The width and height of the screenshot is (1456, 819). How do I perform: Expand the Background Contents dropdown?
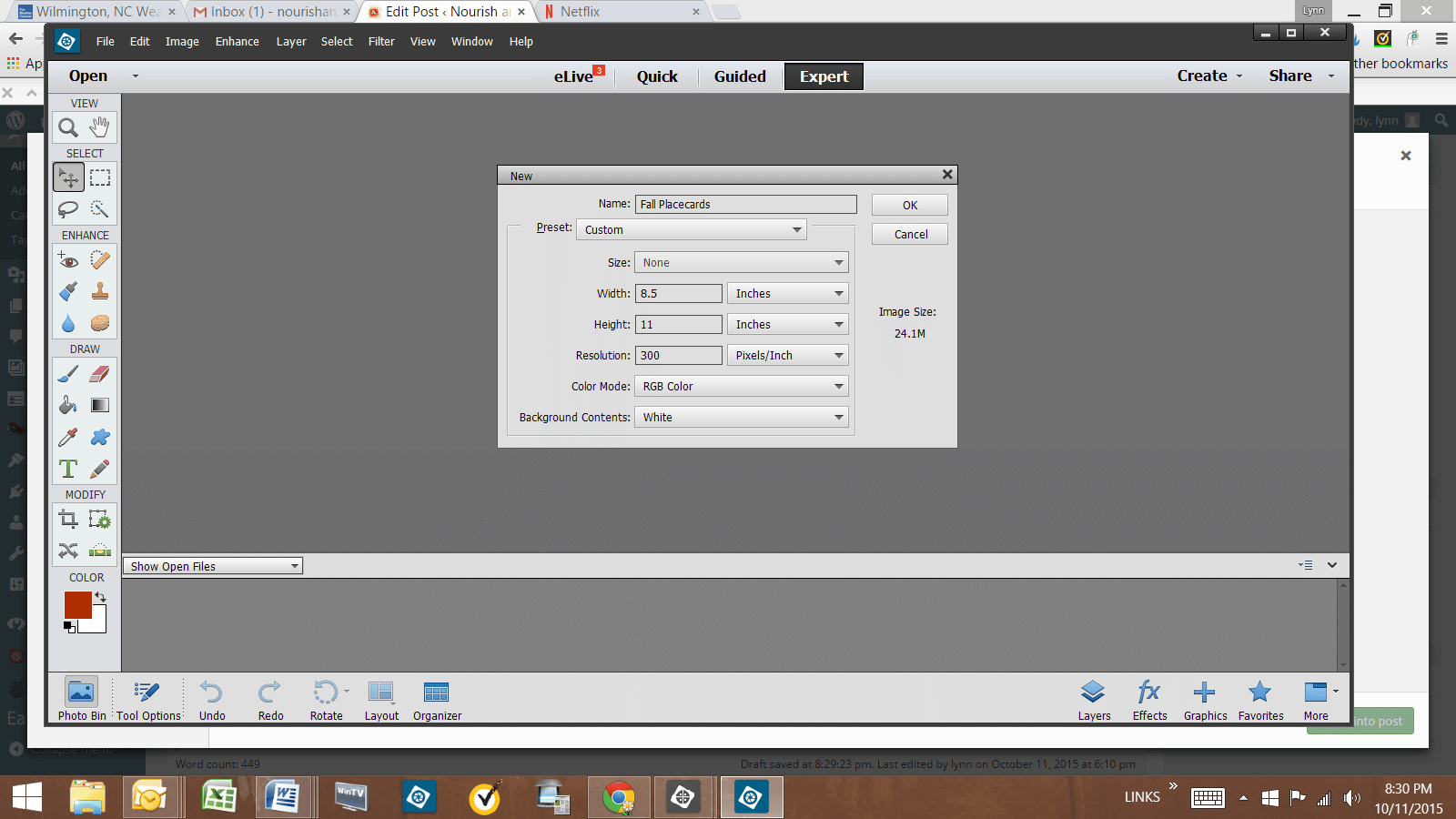tap(742, 418)
